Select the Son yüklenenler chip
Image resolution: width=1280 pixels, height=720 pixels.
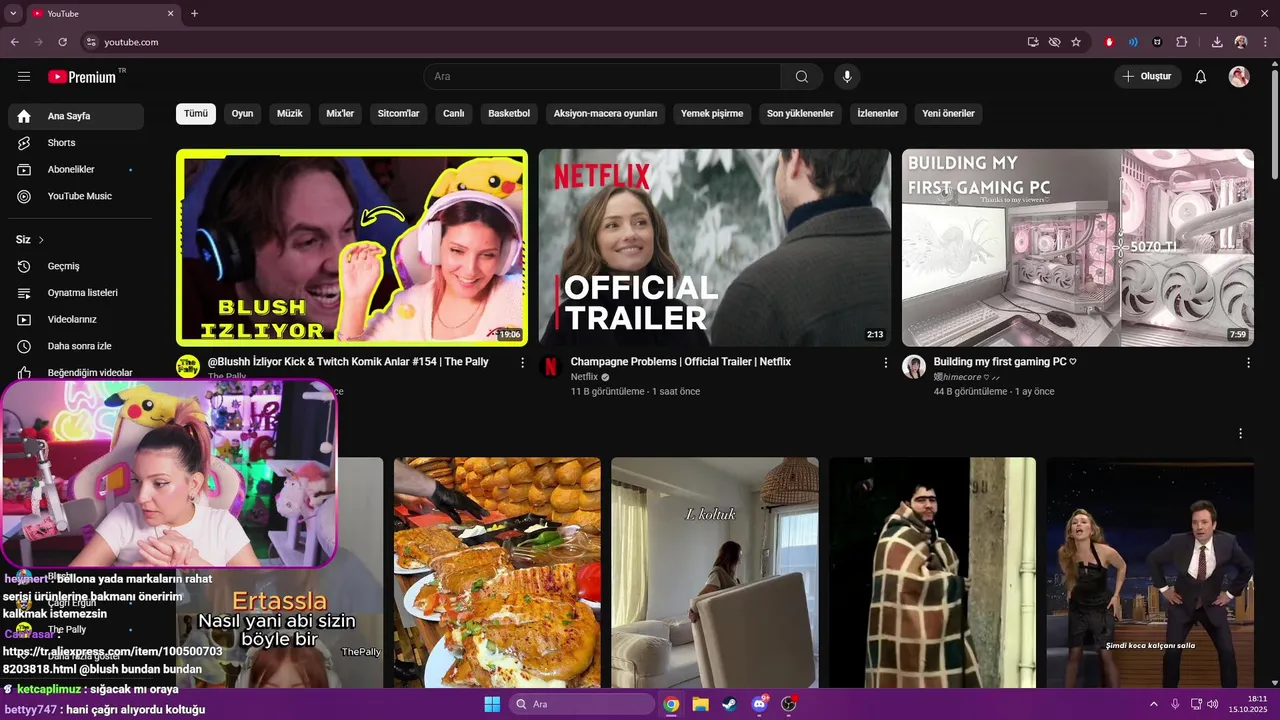click(x=800, y=114)
